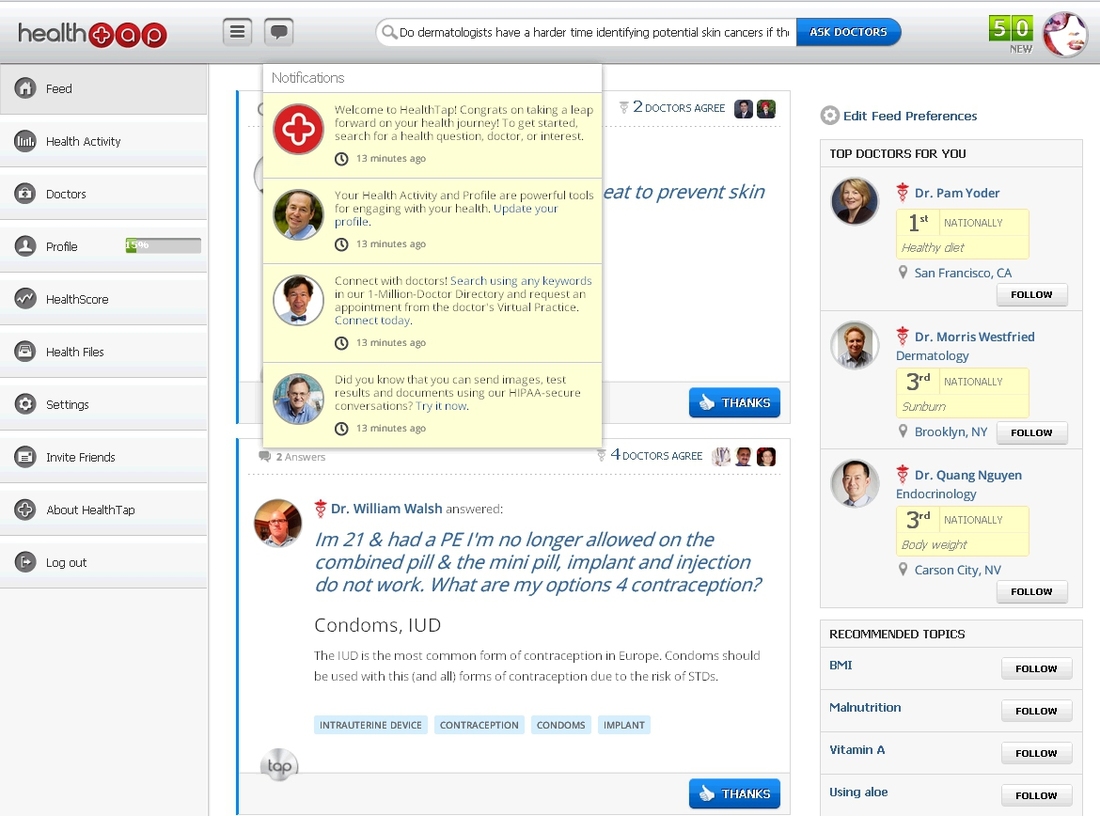This screenshot has width=1100, height=816.
Task: Click Dr. Morris Westfried's photo
Action: [x=854, y=345]
